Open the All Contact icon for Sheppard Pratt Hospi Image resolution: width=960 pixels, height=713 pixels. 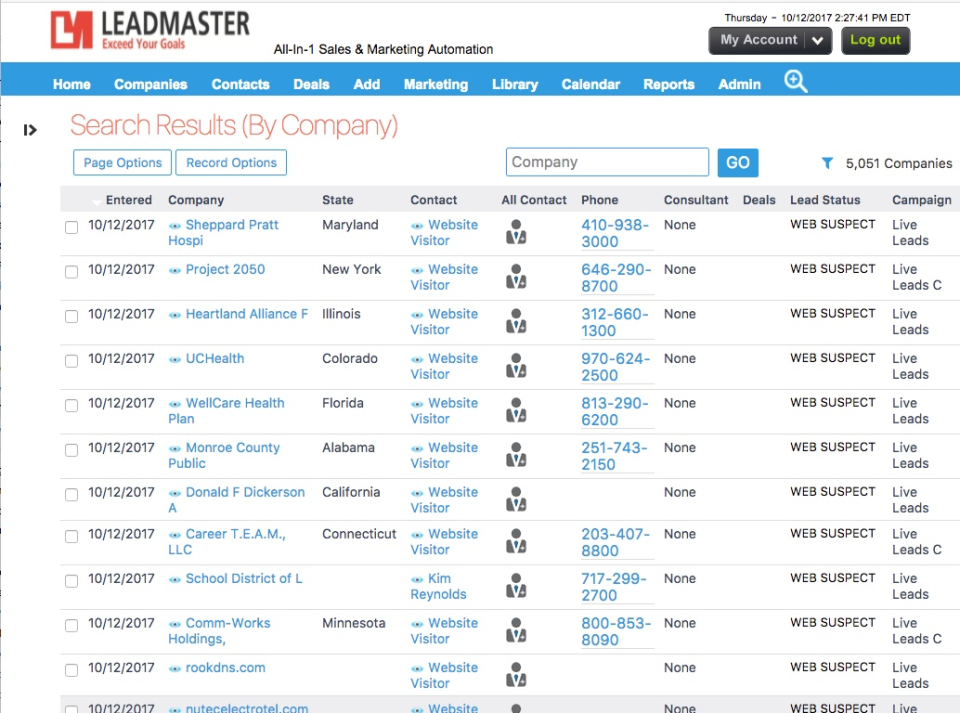tap(515, 232)
